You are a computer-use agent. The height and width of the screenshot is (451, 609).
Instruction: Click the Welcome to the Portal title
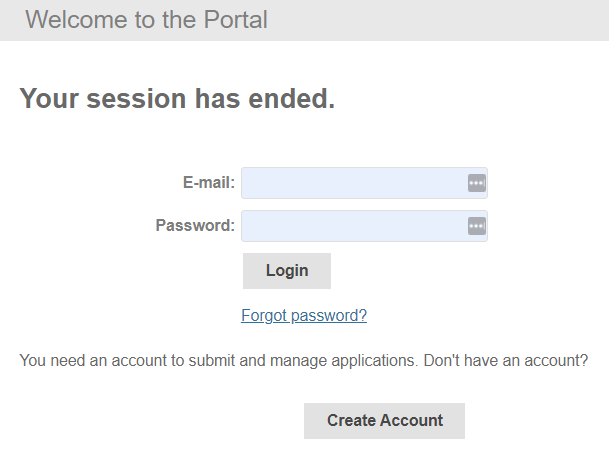146,19
